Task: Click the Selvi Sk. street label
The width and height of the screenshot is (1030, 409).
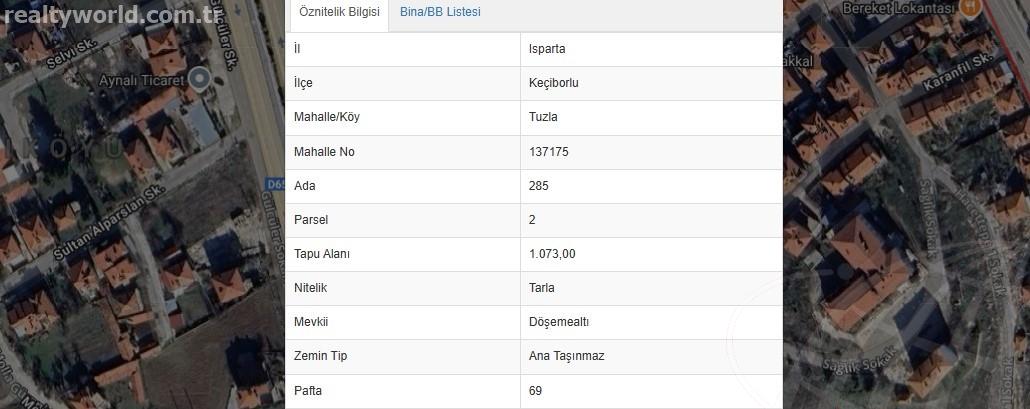Action: click(x=72, y=54)
